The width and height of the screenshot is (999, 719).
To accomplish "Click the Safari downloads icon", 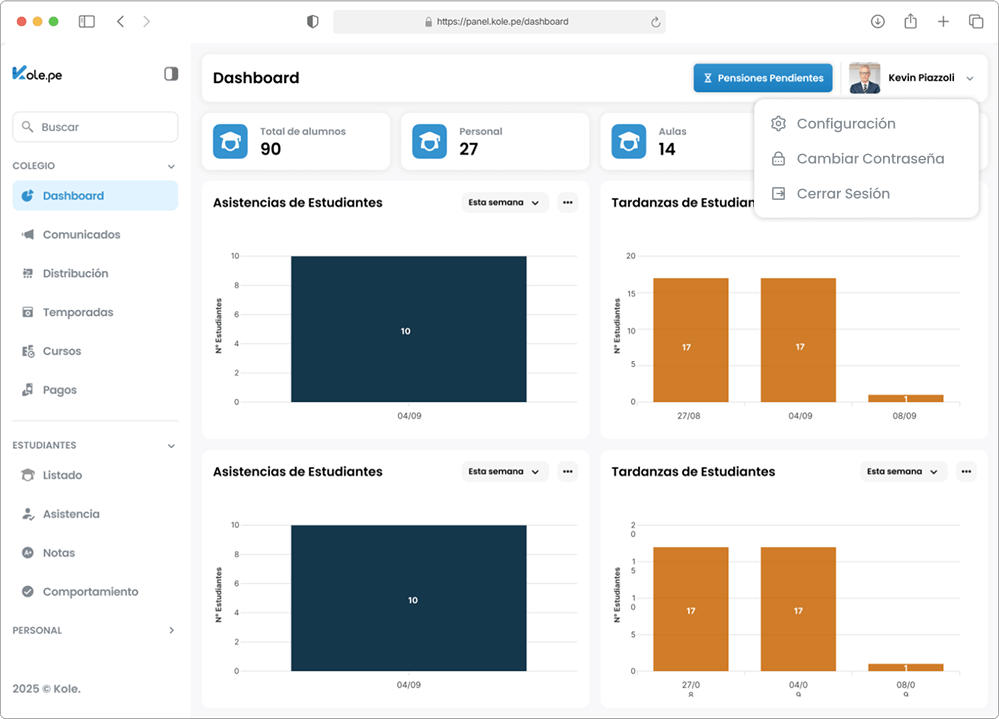I will click(x=877, y=21).
